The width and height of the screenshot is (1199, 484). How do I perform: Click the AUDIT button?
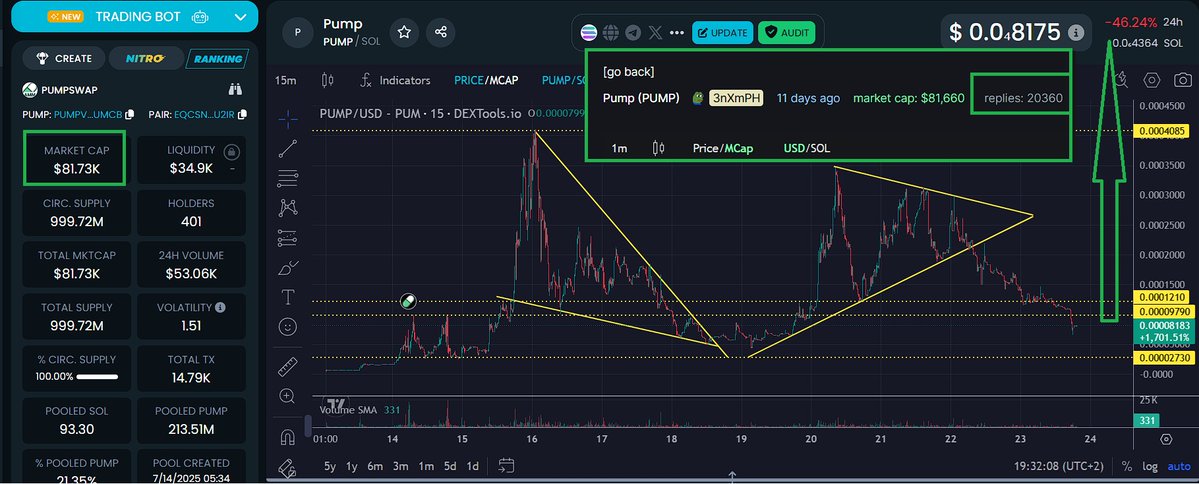(x=787, y=33)
